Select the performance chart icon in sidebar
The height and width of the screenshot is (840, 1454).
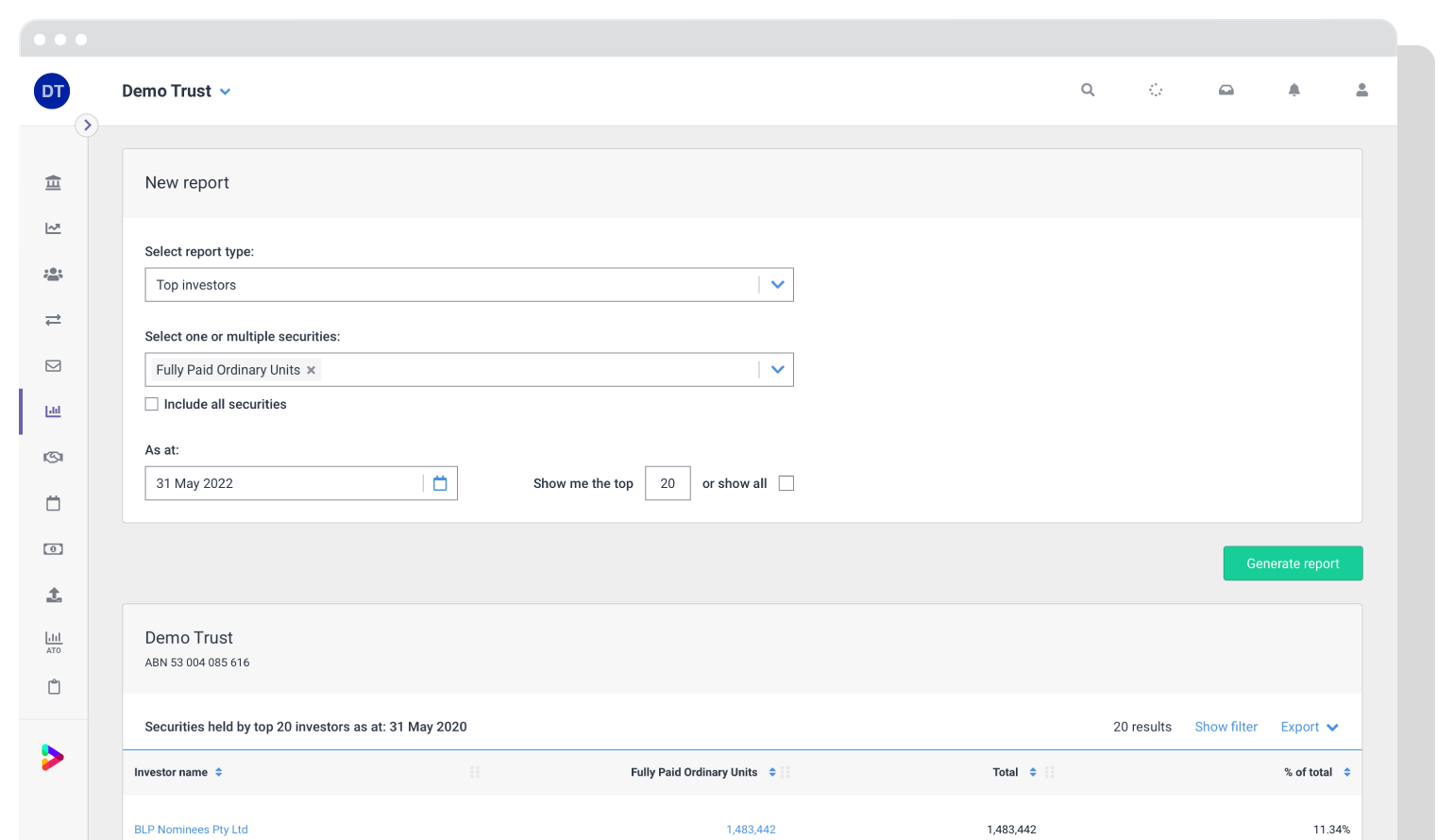[x=54, y=227]
